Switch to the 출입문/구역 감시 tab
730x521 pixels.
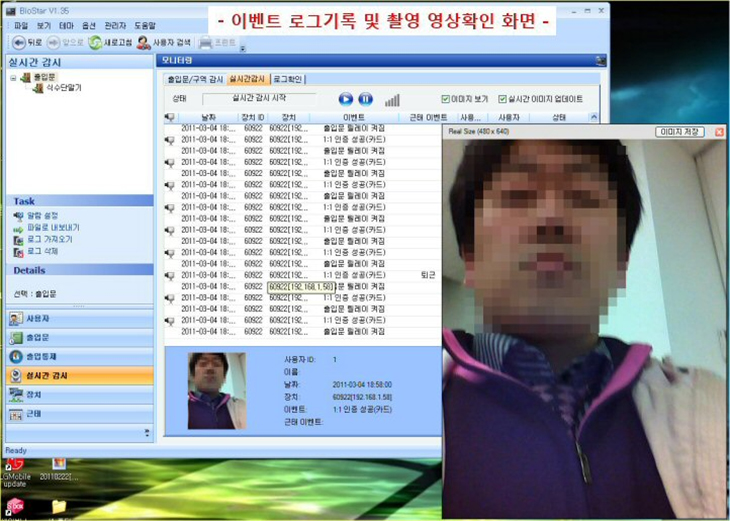coord(194,77)
